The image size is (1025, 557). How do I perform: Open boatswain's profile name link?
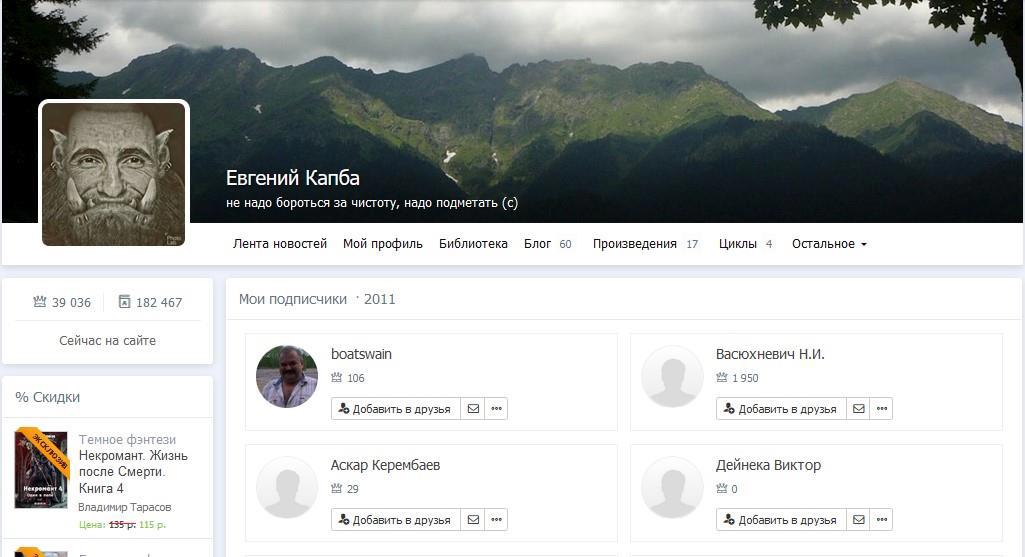(x=361, y=354)
